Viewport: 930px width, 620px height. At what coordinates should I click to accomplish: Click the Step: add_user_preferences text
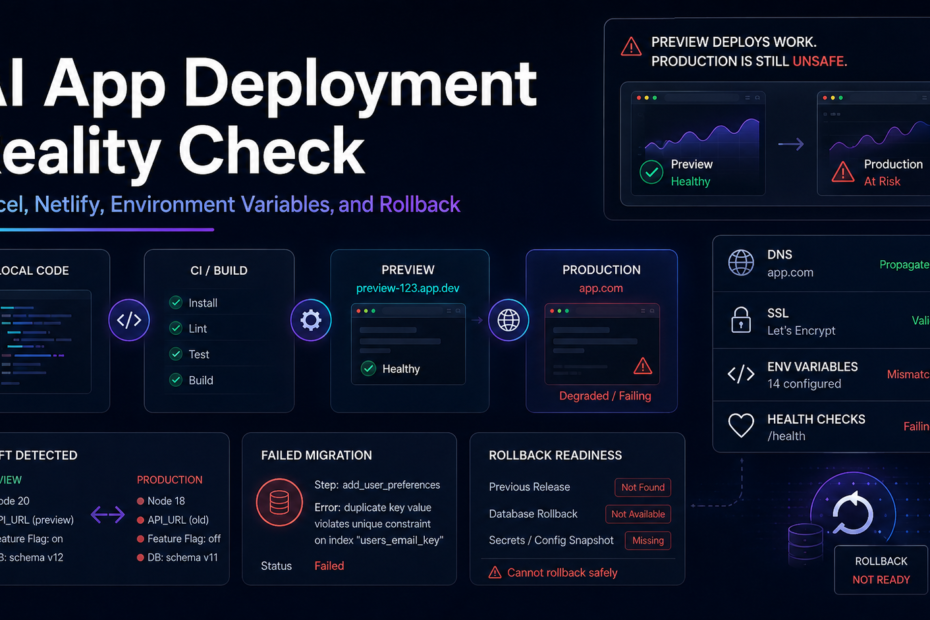(377, 485)
